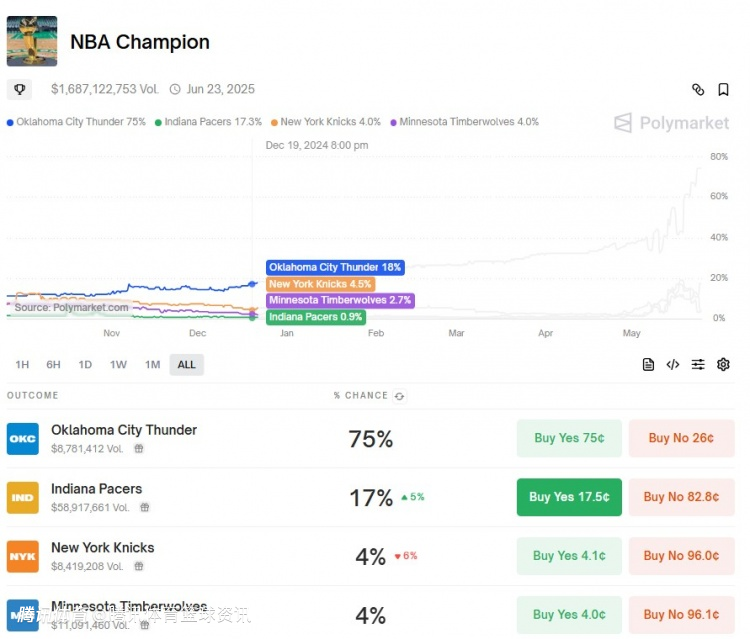
Task: Click the copy link icon
Action: (698, 90)
